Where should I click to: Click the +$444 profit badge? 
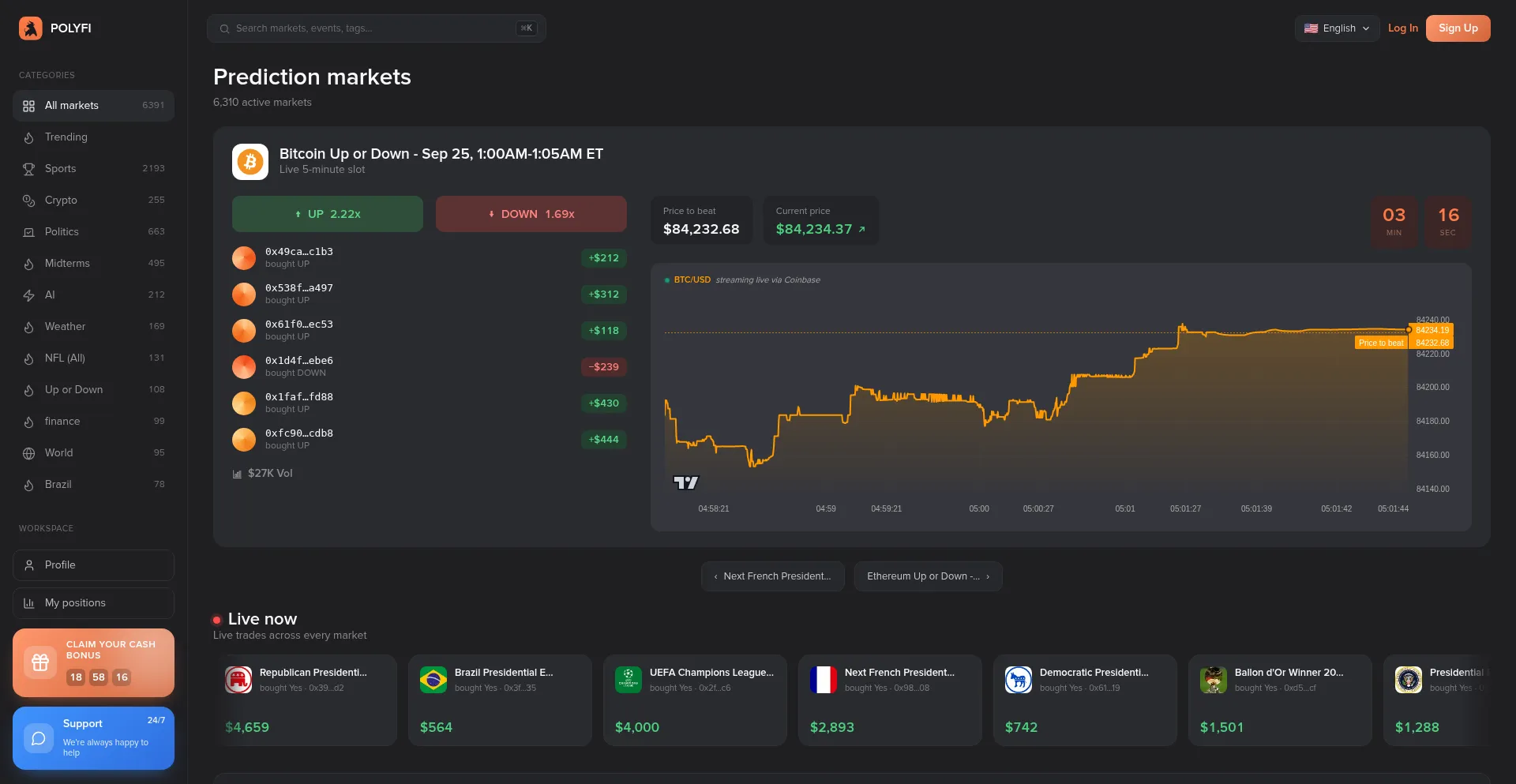click(x=604, y=440)
